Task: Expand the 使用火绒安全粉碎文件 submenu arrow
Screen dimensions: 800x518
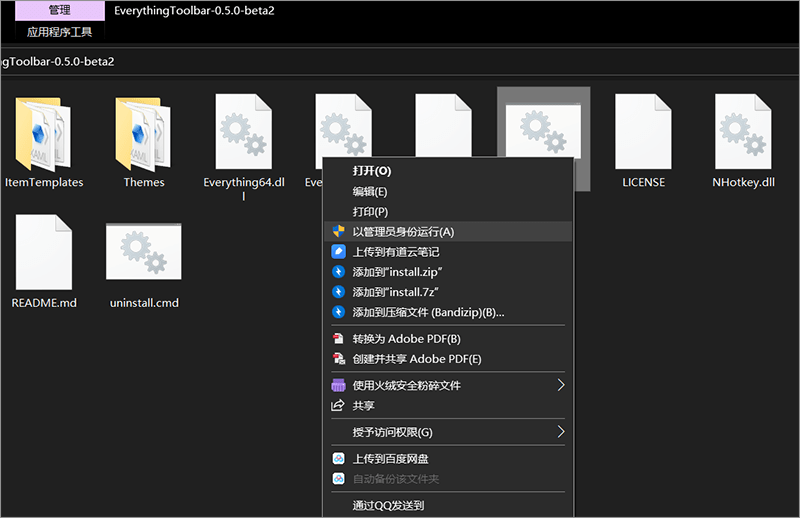Action: pyautogui.click(x=561, y=385)
